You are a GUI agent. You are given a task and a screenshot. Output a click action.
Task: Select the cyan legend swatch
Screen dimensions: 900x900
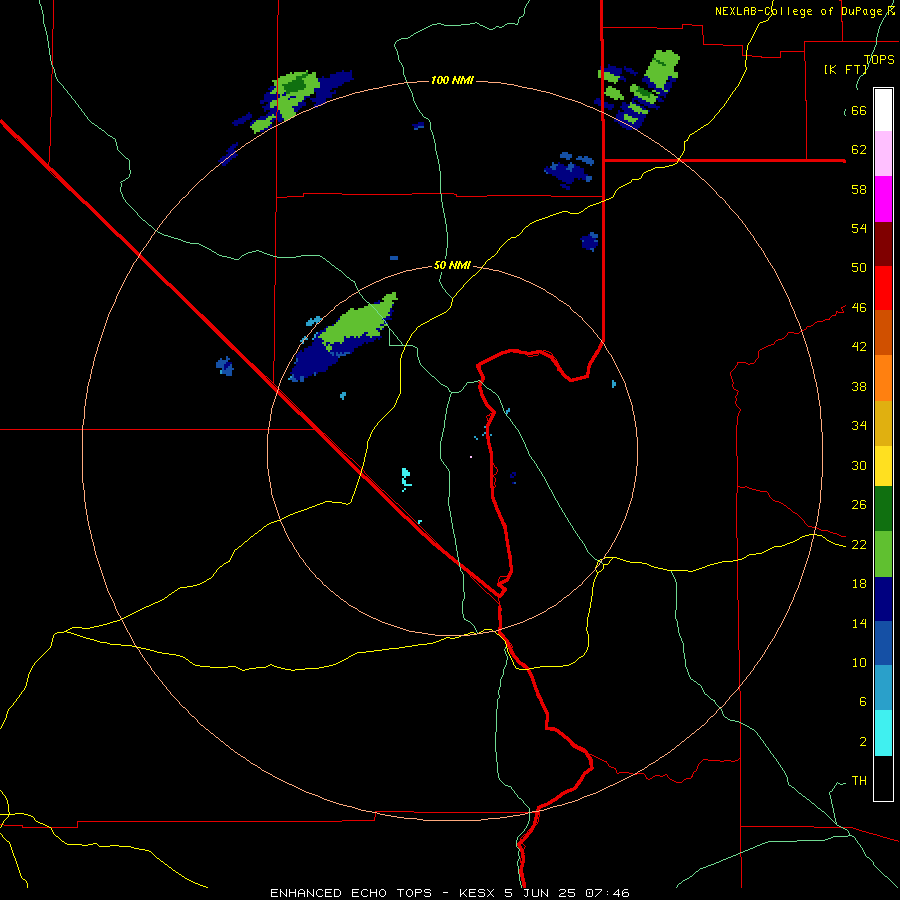click(x=883, y=733)
